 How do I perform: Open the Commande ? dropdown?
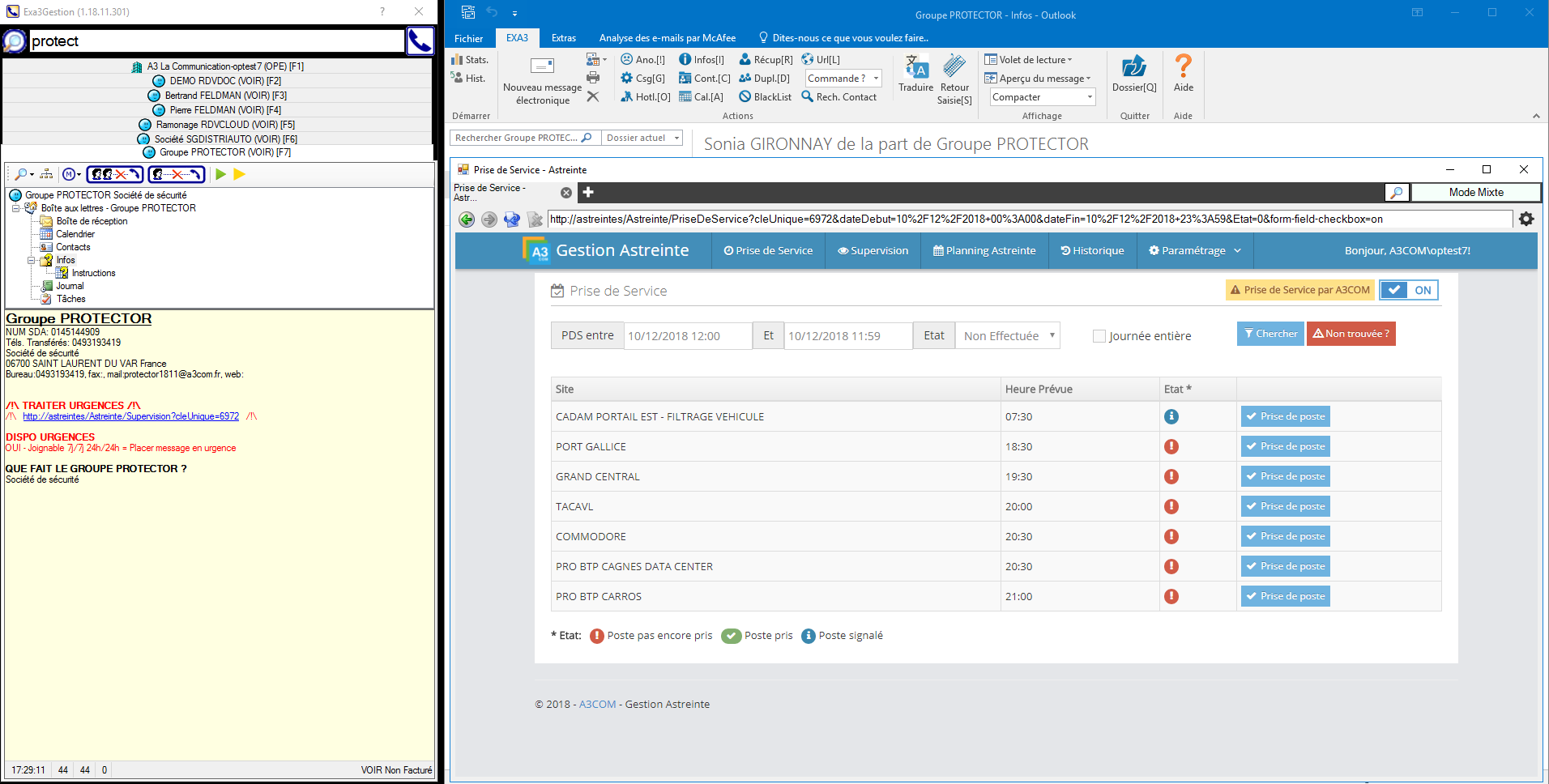[843, 79]
